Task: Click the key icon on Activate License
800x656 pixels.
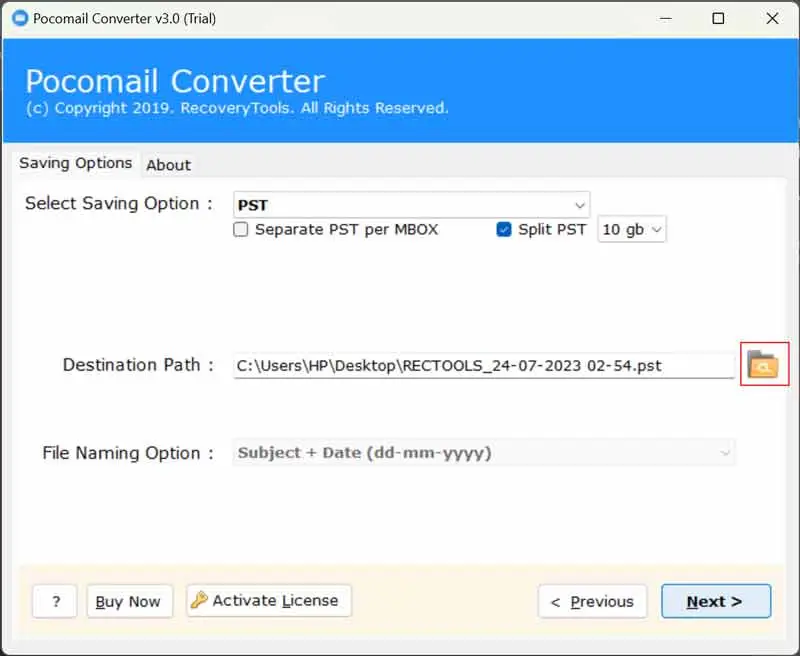Action: (x=199, y=600)
